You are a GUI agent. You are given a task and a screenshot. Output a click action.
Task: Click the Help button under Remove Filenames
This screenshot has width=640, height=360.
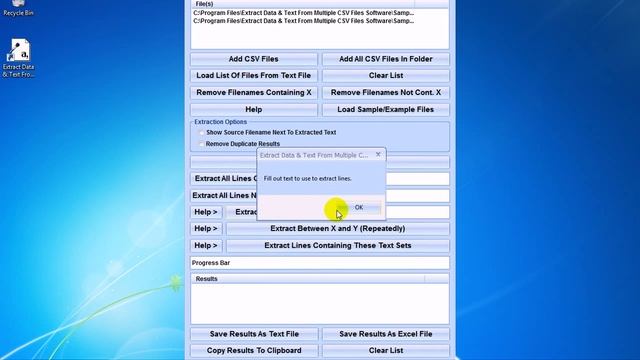(253, 109)
